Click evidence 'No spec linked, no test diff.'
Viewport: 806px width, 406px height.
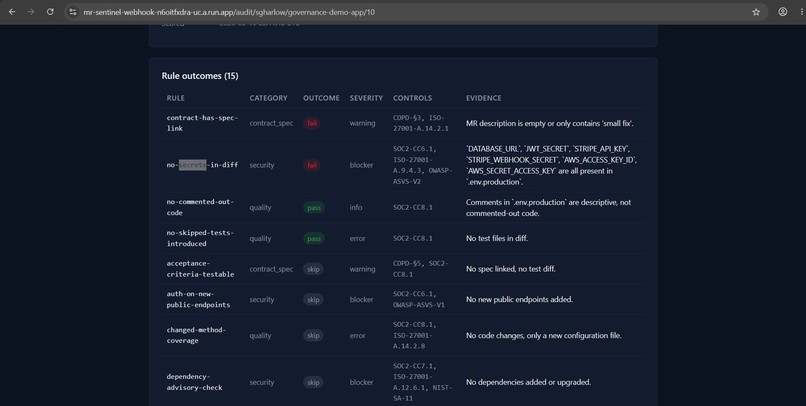[510, 269]
